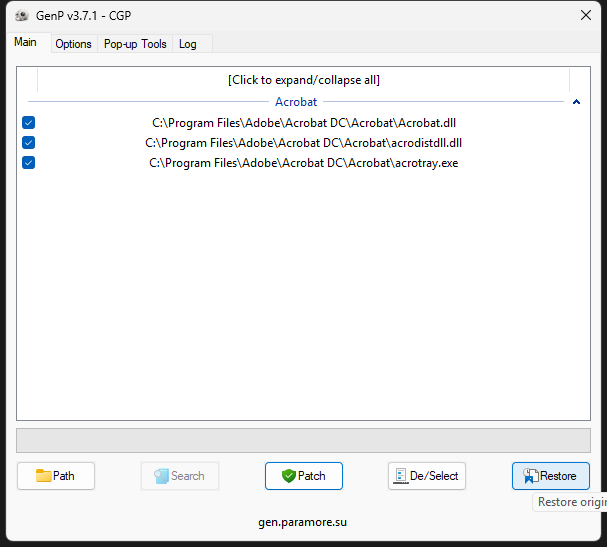Select the Main tab

25,43
